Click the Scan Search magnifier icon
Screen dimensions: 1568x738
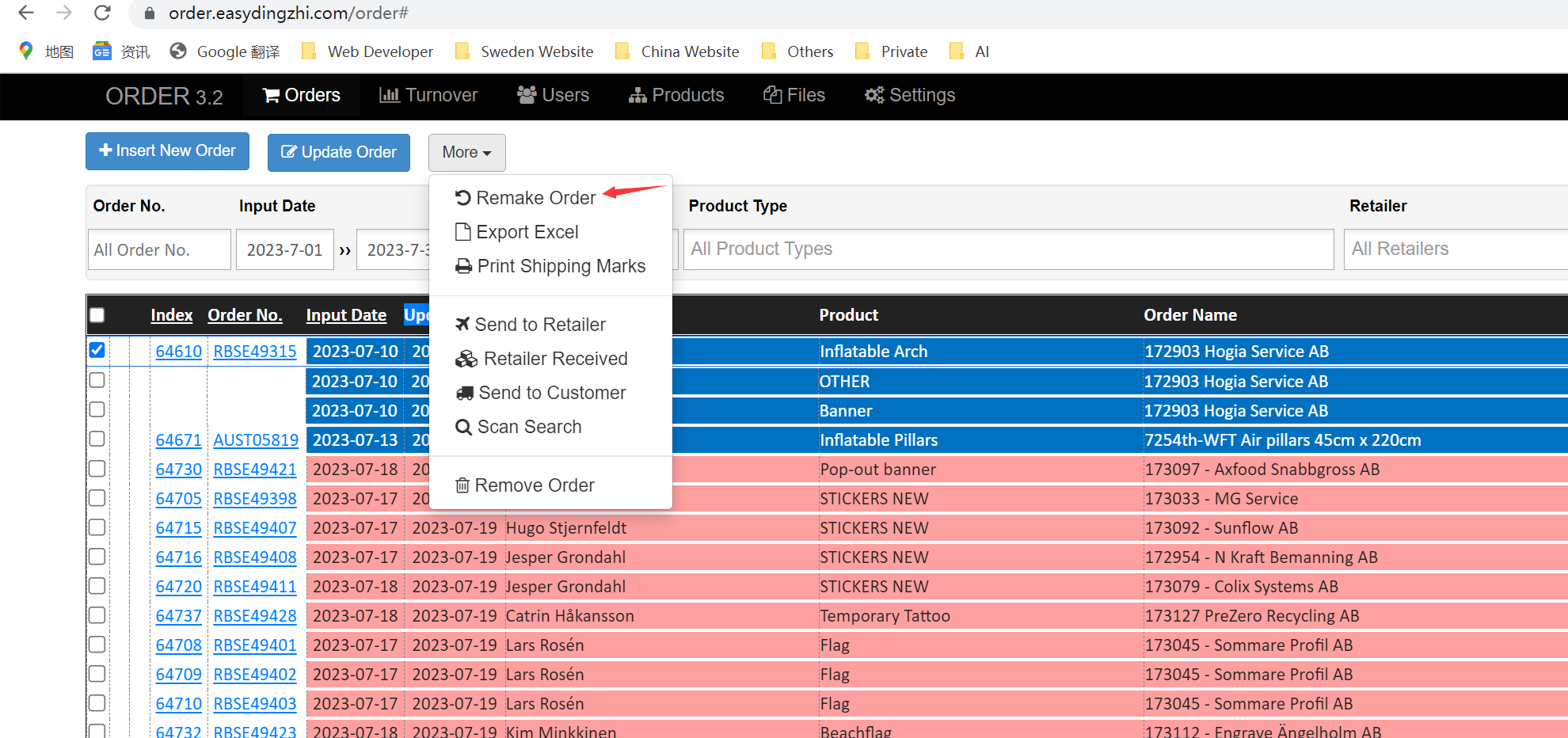463,428
